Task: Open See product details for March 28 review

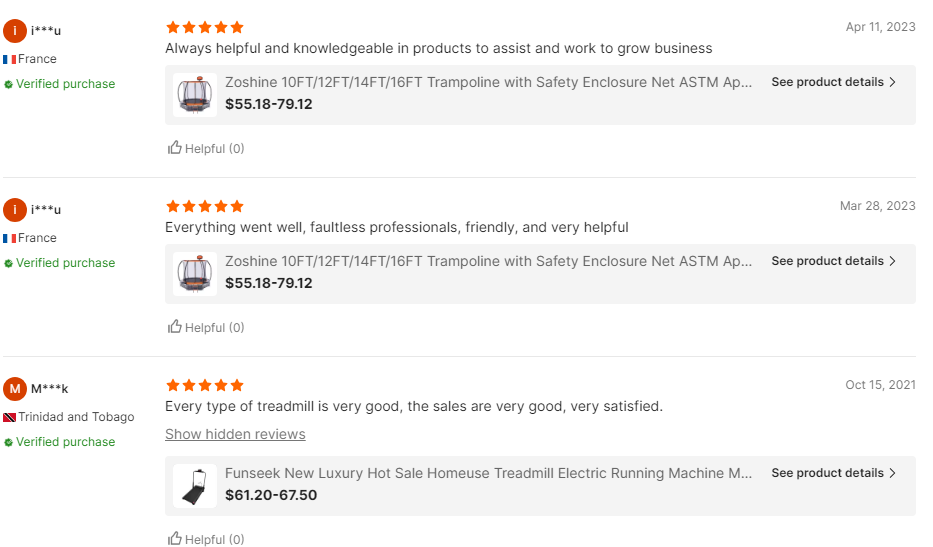Action: (x=833, y=261)
